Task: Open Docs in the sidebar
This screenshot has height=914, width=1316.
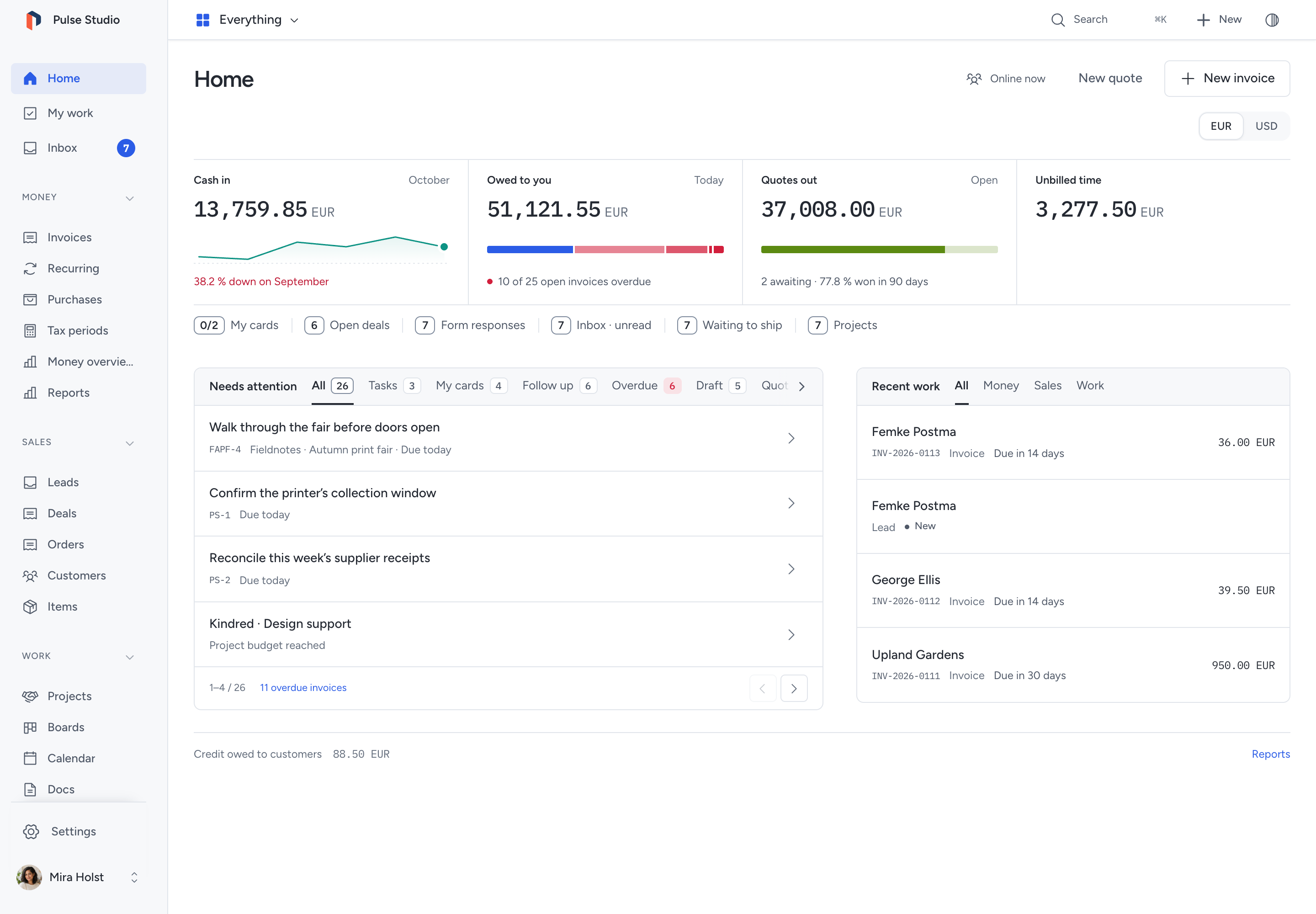Action: [x=79, y=789]
